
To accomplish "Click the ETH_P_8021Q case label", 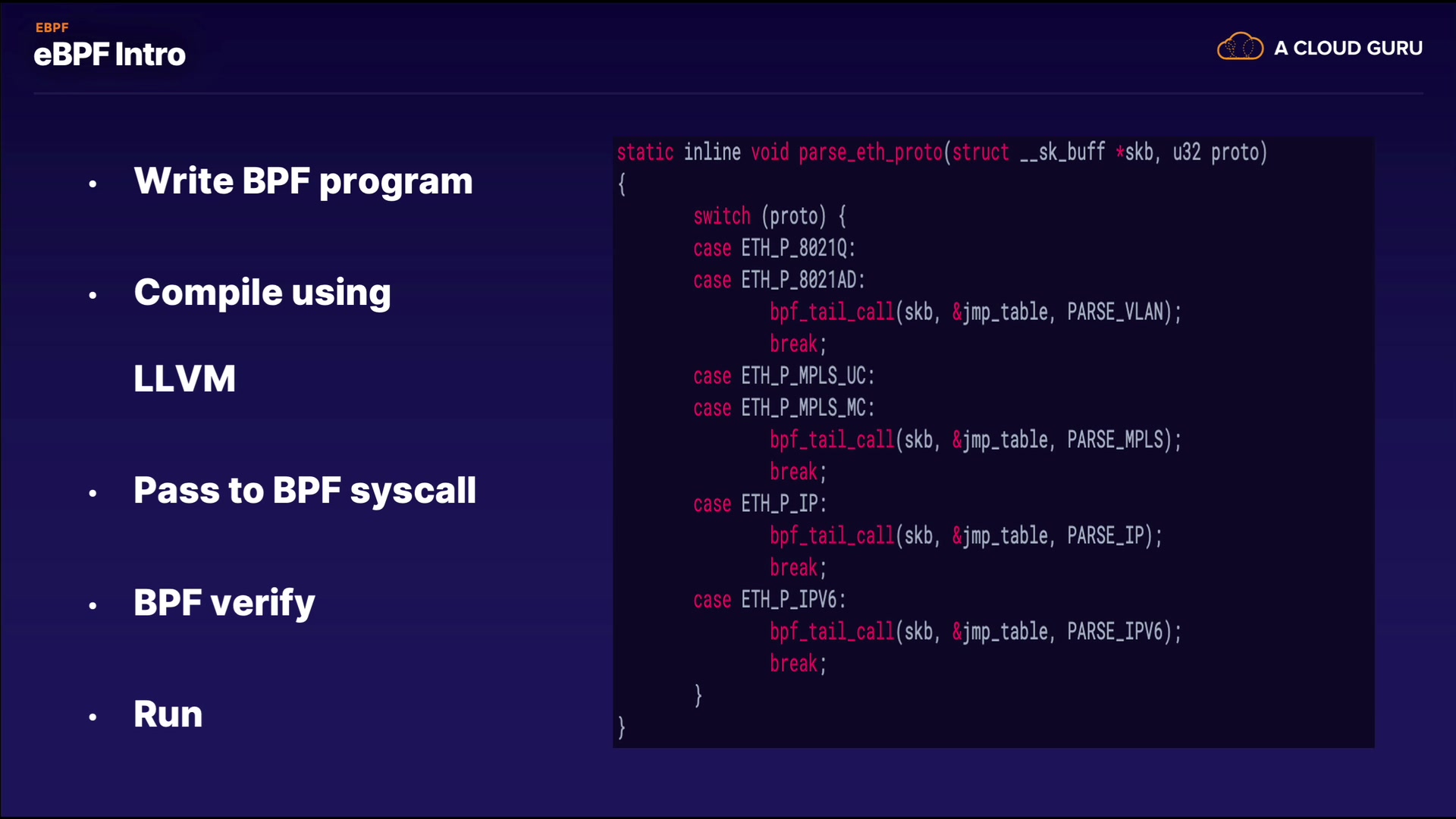I will pos(797,248).
